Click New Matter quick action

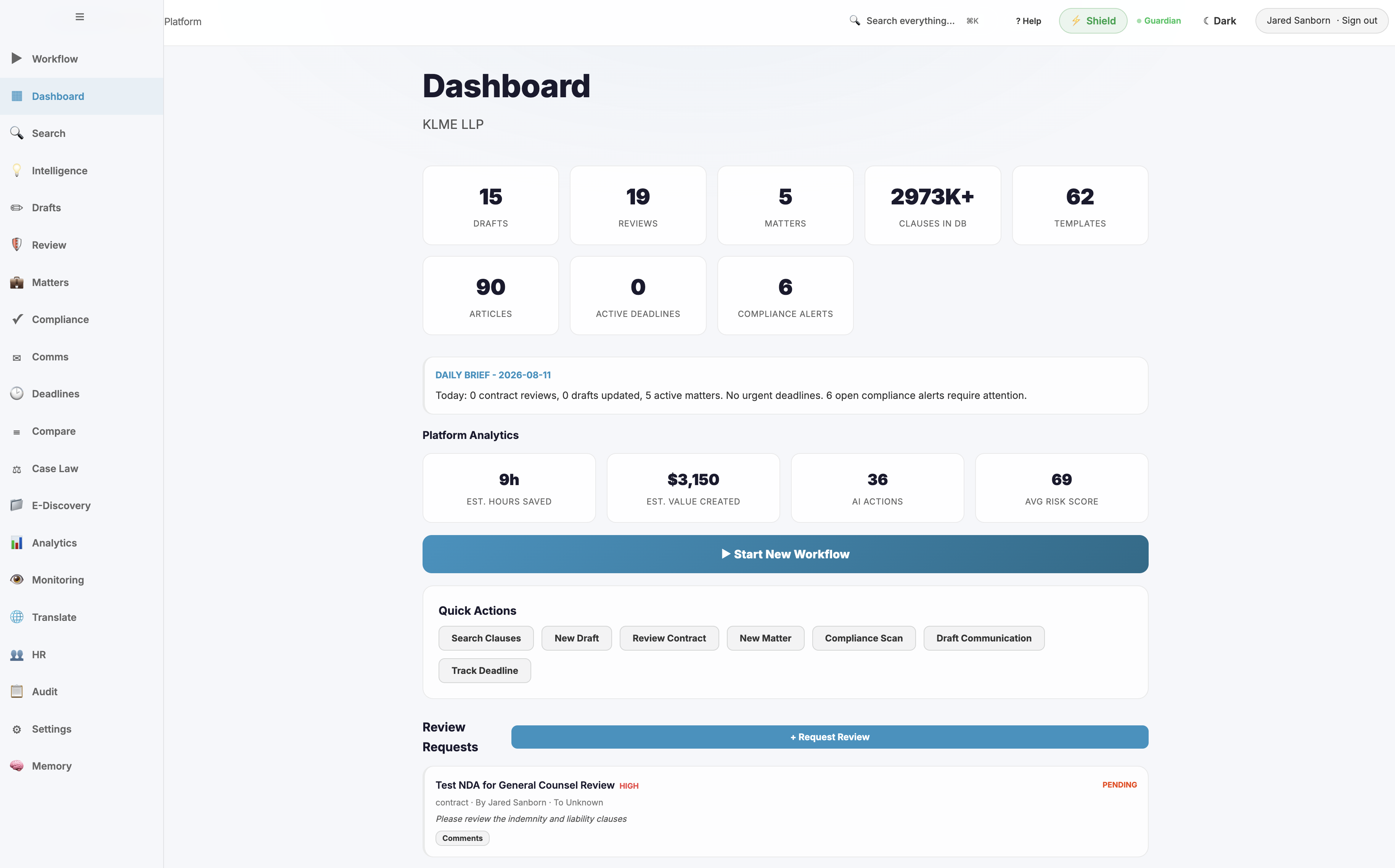click(x=765, y=638)
